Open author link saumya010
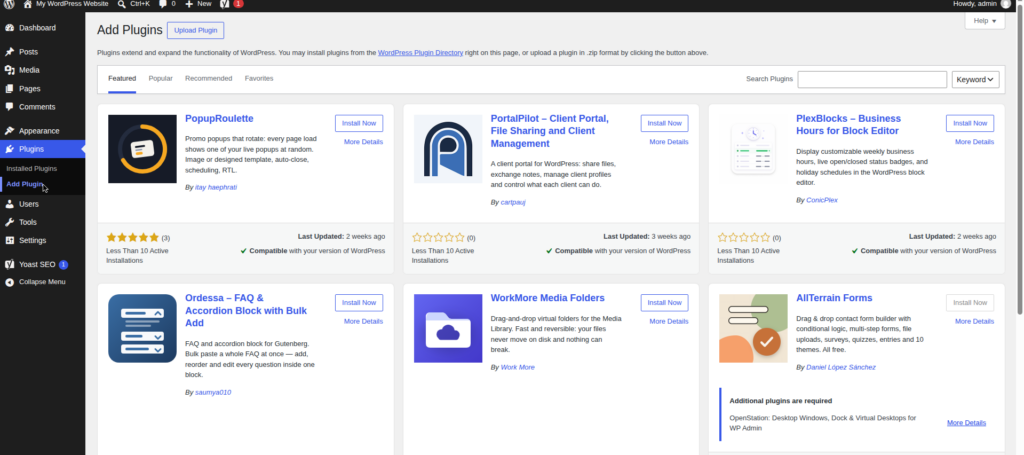The image size is (1024, 455). click(x=213, y=392)
